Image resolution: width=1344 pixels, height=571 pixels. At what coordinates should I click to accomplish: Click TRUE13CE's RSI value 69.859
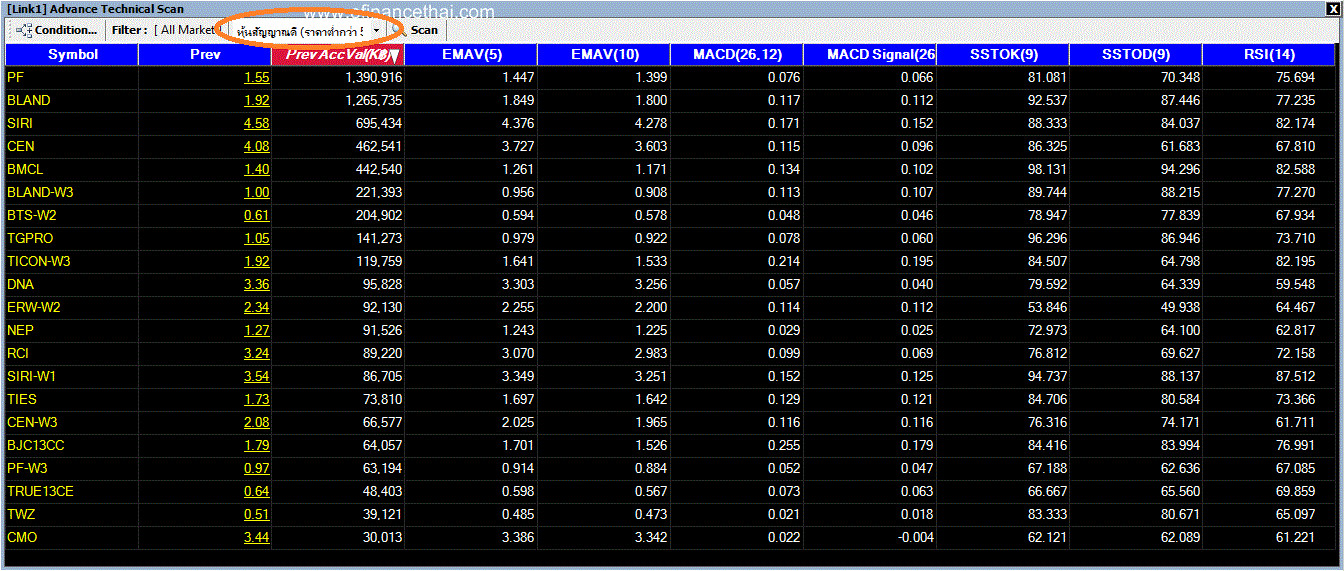(x=1295, y=491)
